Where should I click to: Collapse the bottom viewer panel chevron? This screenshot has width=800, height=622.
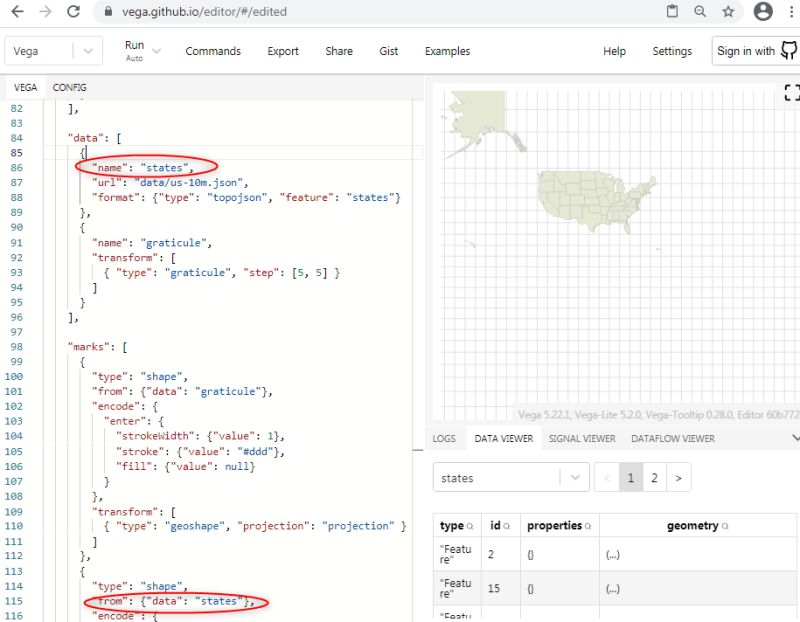tap(795, 438)
